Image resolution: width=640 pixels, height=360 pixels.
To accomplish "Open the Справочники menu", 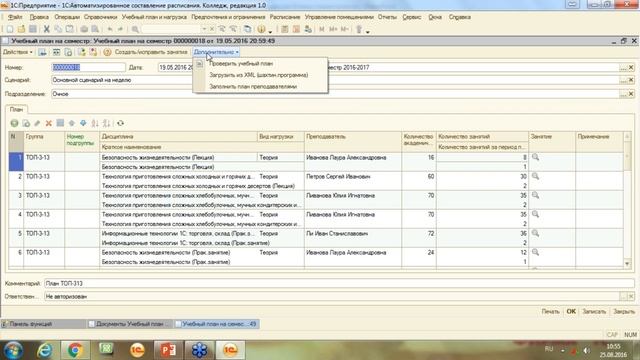I will (100, 17).
